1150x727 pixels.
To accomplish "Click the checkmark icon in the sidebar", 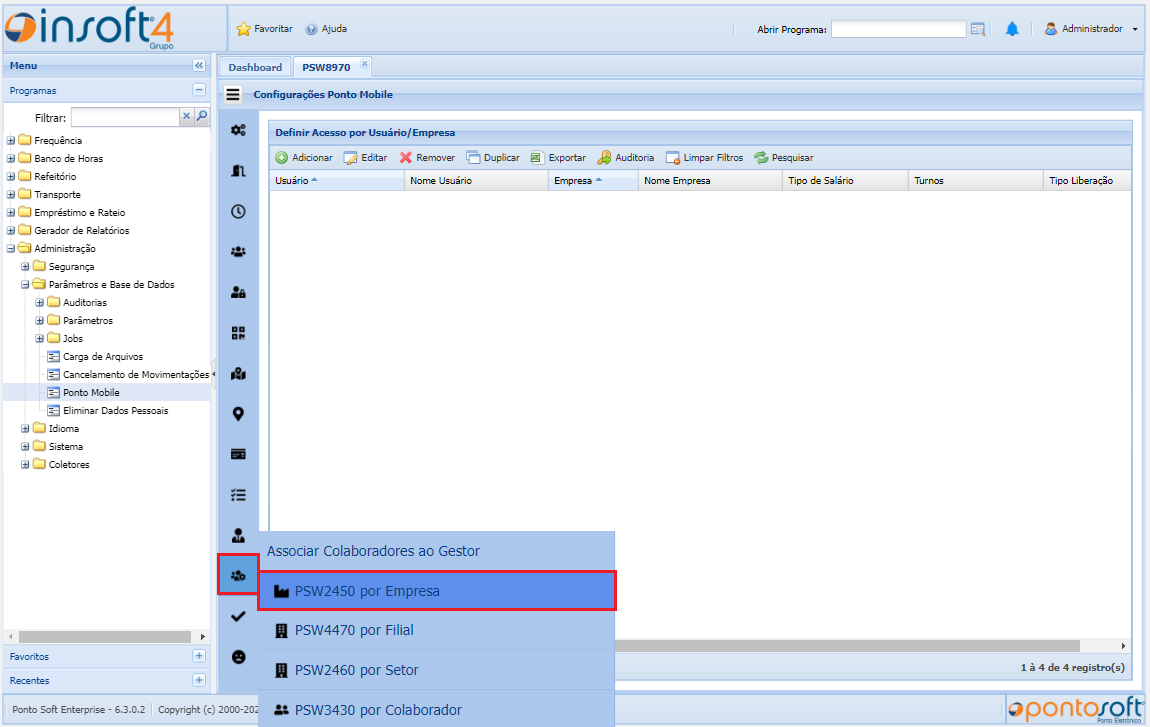I will coord(237,616).
